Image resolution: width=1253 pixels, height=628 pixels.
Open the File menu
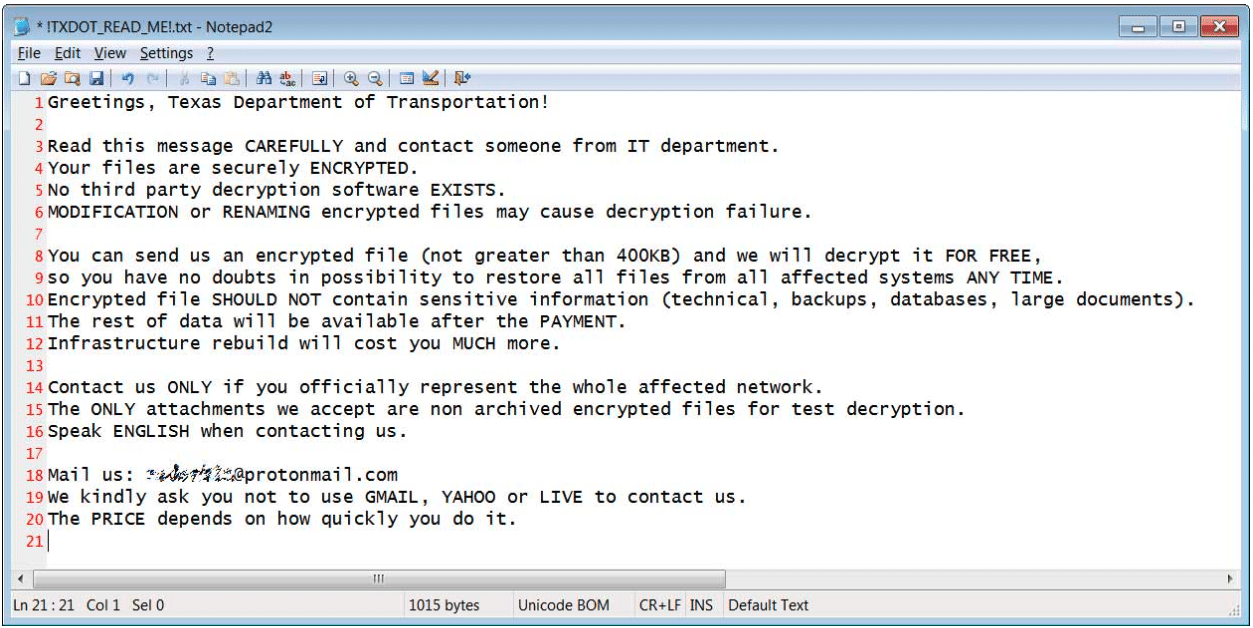pos(29,53)
